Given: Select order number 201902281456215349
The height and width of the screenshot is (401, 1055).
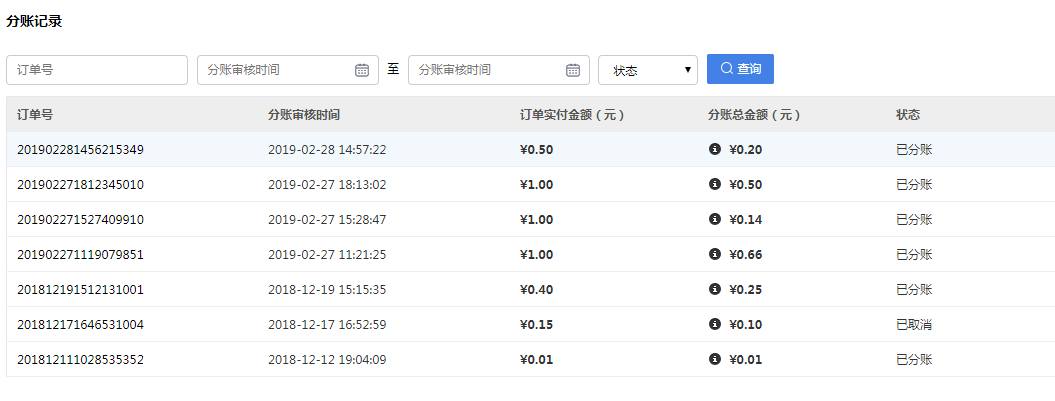Looking at the screenshot, I should pos(80,150).
